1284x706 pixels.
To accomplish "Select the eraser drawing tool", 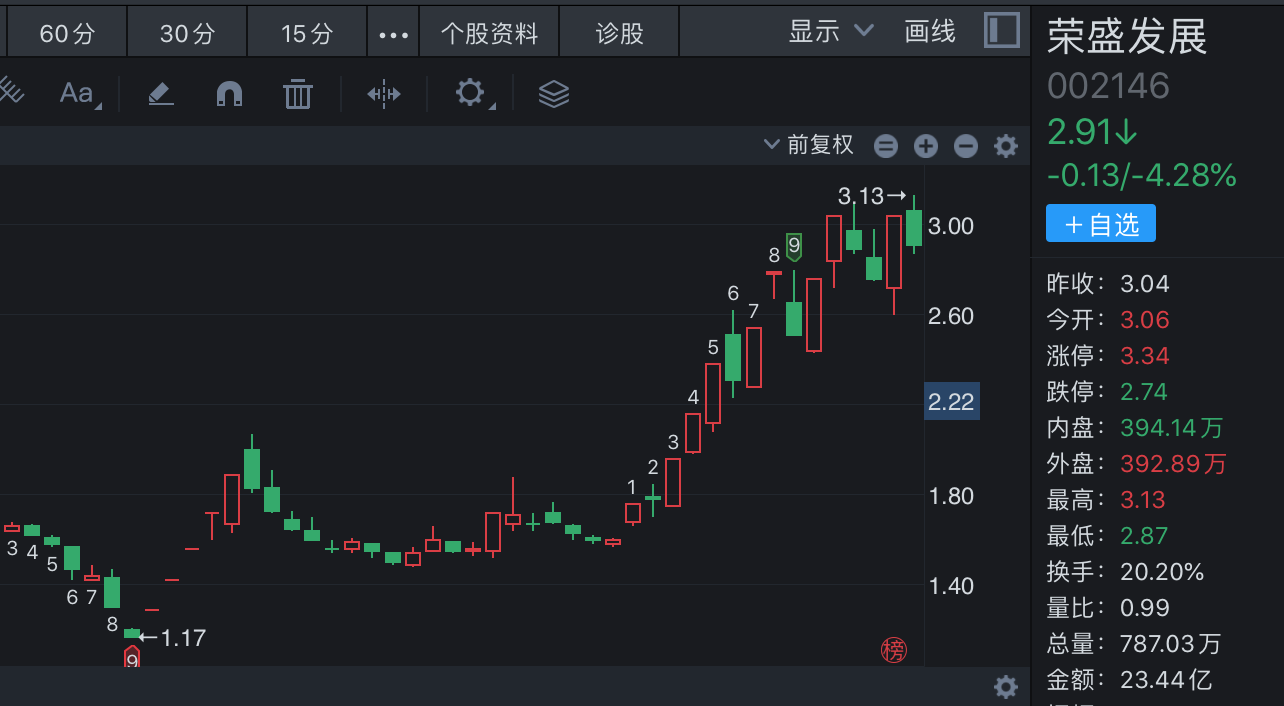I will coord(161,94).
